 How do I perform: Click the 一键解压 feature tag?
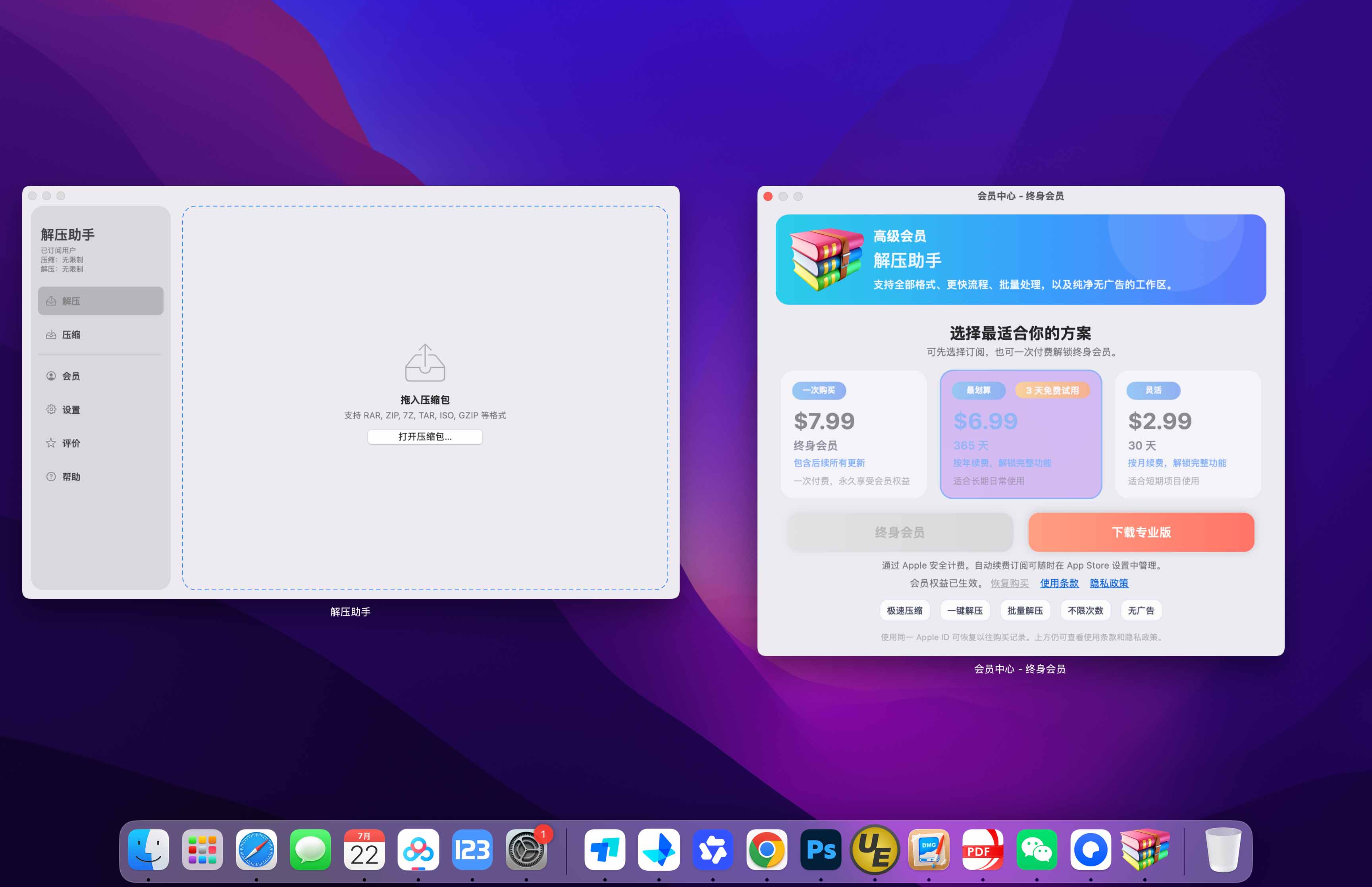(x=965, y=611)
